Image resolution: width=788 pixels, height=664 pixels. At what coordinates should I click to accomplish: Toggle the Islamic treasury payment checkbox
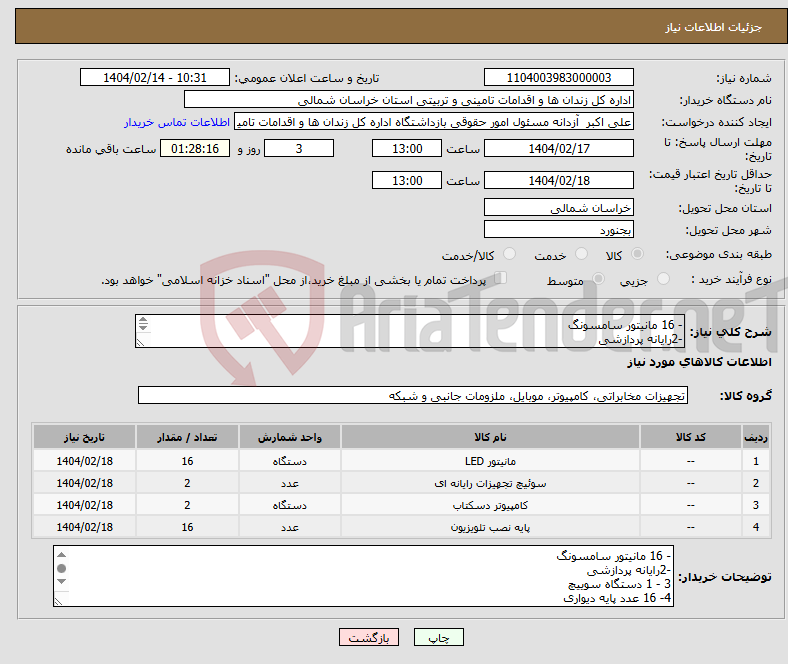point(501,278)
